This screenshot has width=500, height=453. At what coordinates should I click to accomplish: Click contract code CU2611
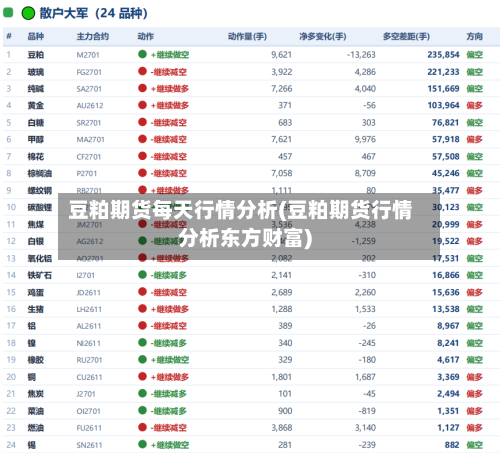89,377
